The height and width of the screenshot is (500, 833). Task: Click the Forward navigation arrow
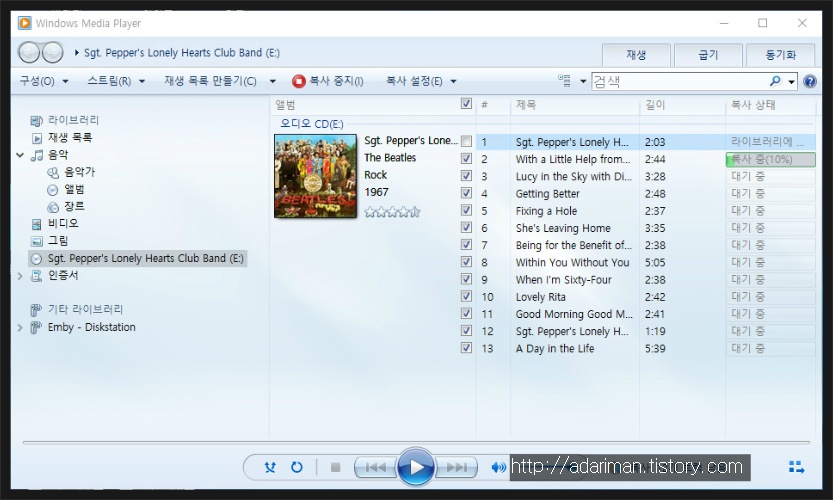click(x=52, y=53)
